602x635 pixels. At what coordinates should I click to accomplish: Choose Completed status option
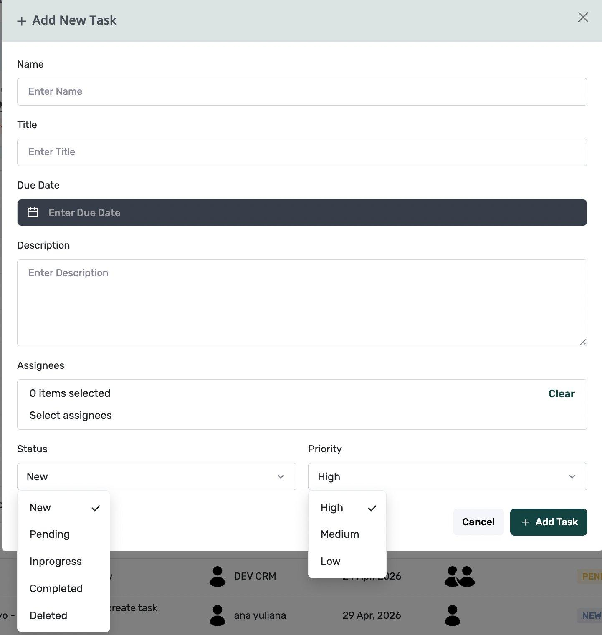(x=64, y=589)
